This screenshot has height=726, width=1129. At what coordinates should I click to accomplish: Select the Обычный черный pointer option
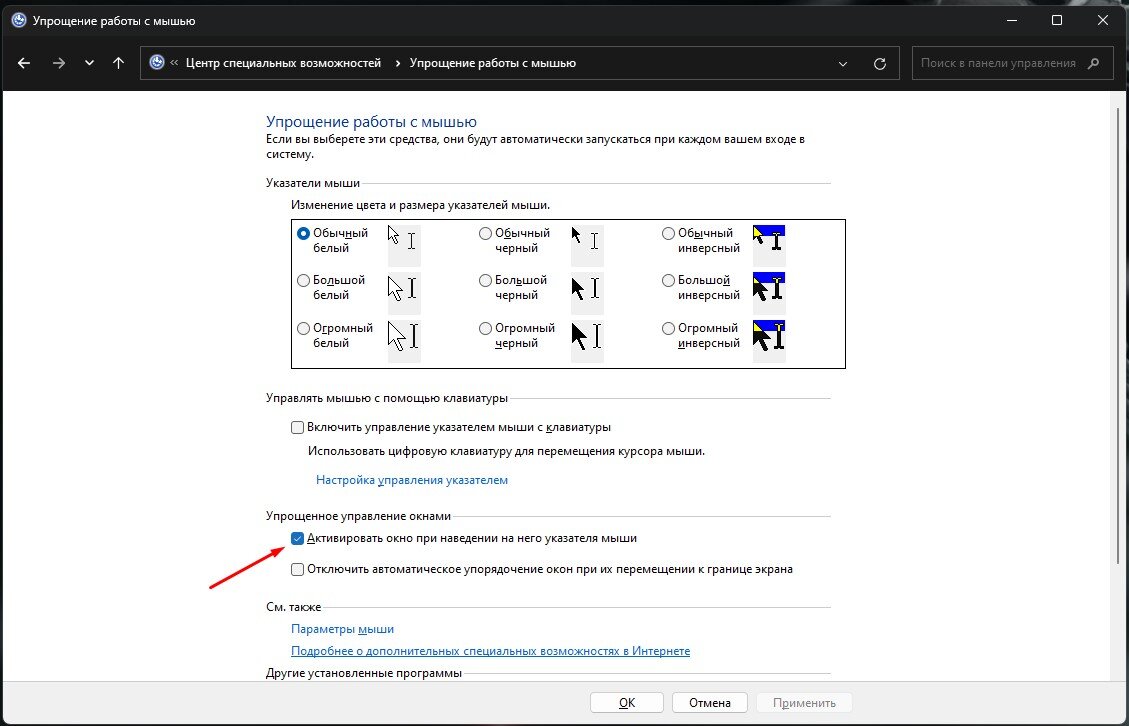pos(485,233)
